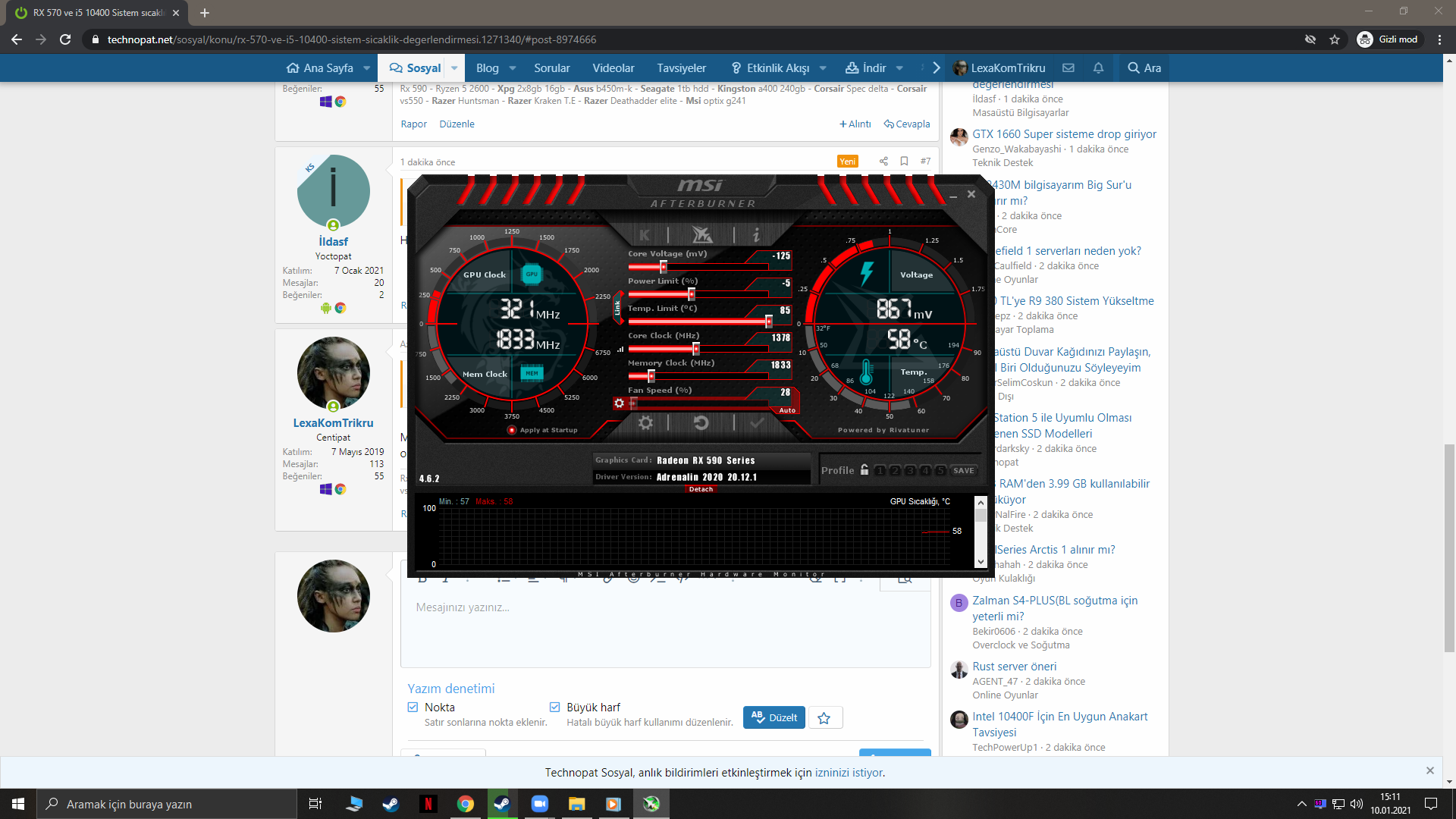Click the Core Clock slider handle
The image size is (1456, 819).
695,349
